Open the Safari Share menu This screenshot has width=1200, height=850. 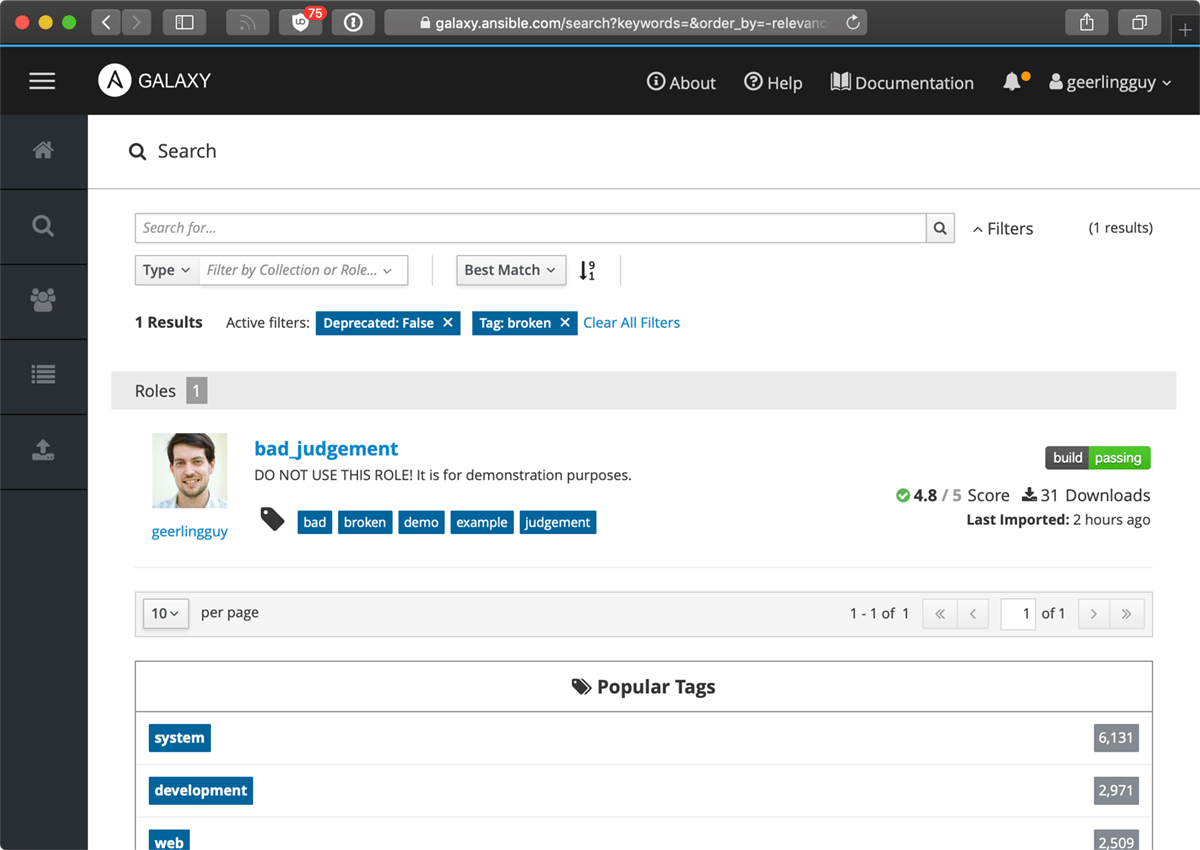(1087, 22)
